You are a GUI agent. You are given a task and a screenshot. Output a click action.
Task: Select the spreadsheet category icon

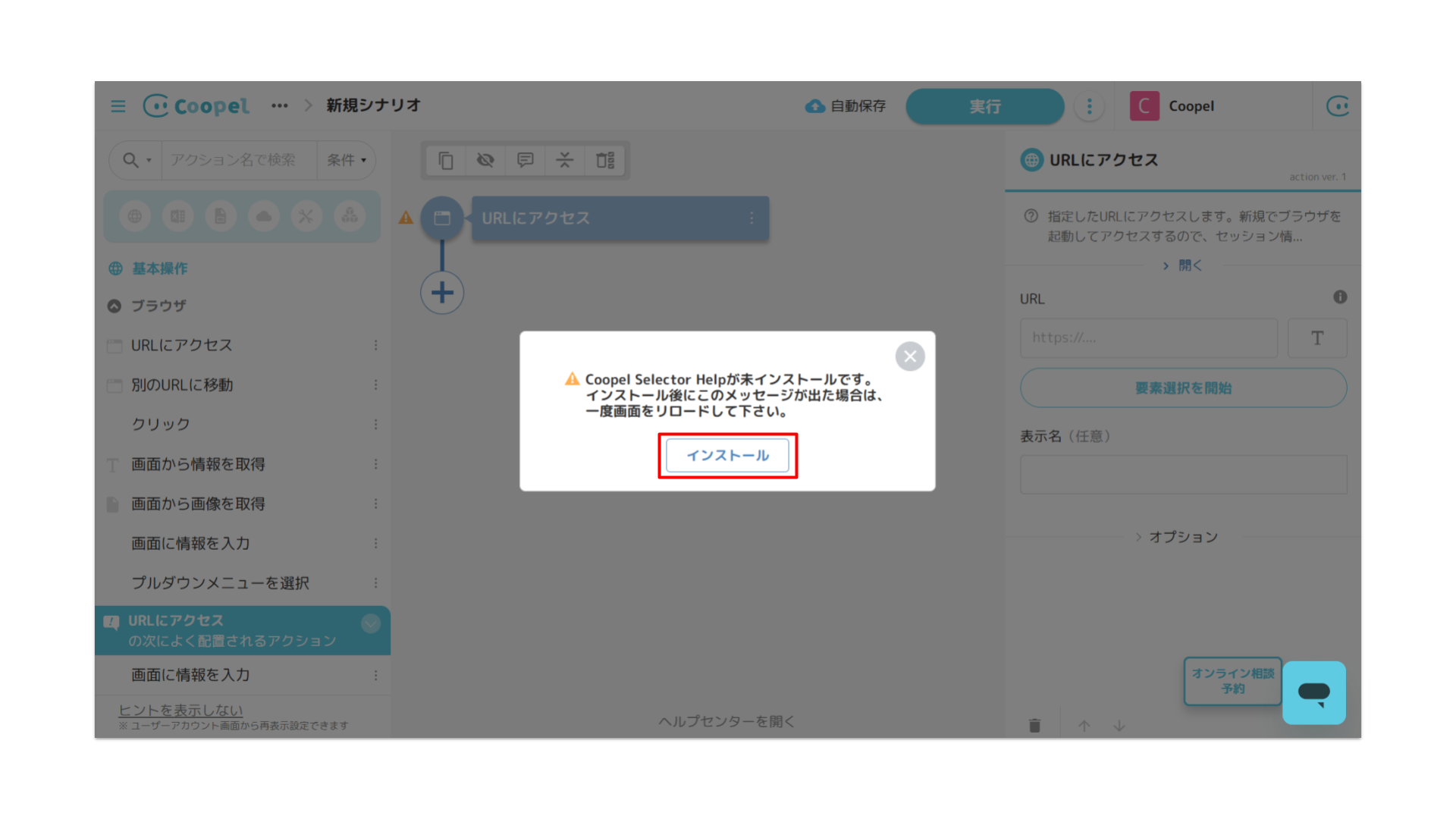click(x=177, y=216)
